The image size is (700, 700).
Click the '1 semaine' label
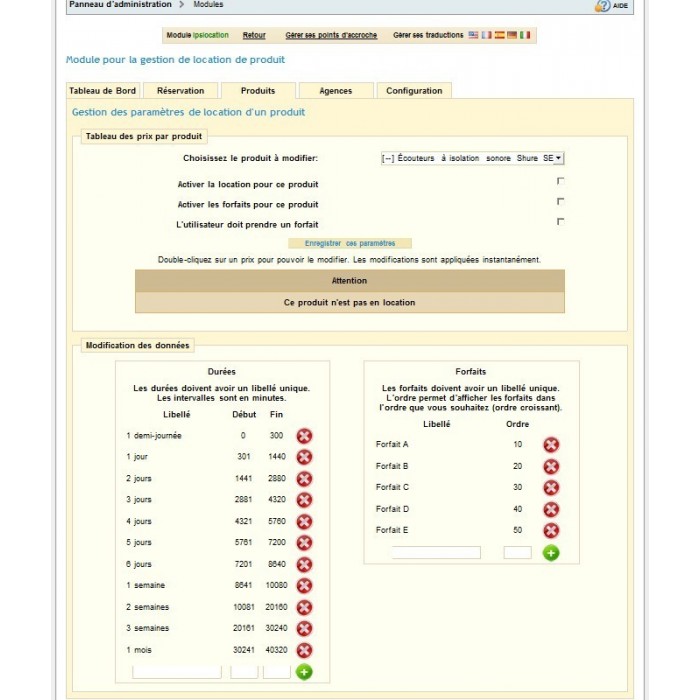[x=146, y=585]
